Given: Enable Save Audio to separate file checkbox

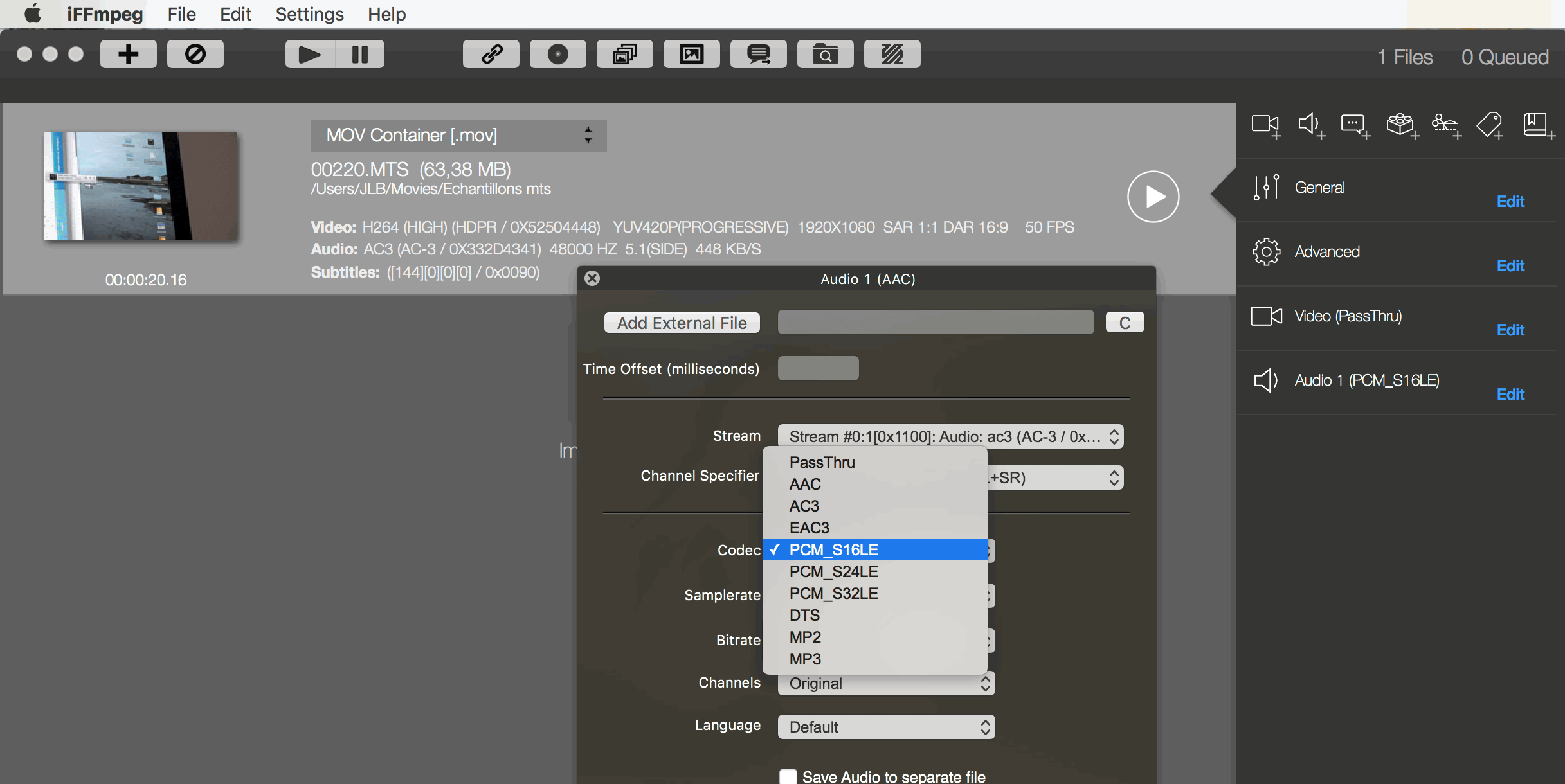Looking at the screenshot, I should (788, 776).
